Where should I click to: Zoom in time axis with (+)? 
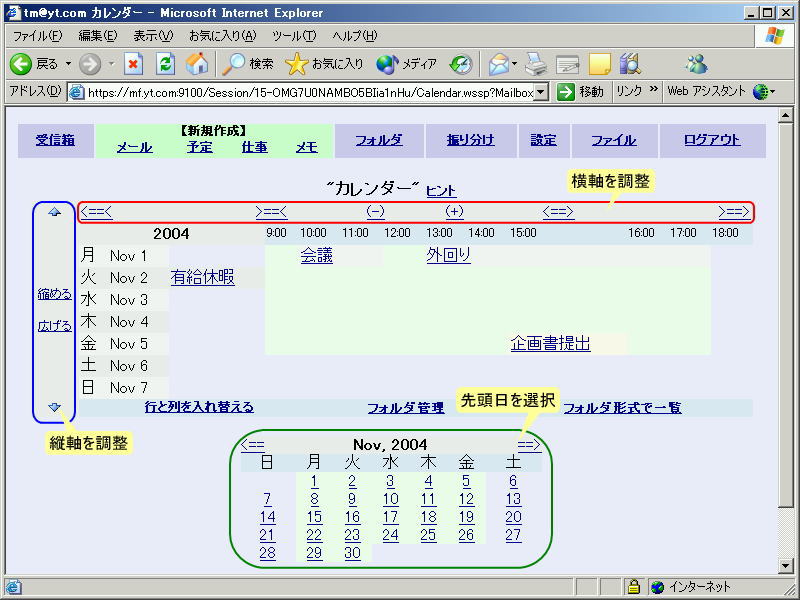coord(455,211)
